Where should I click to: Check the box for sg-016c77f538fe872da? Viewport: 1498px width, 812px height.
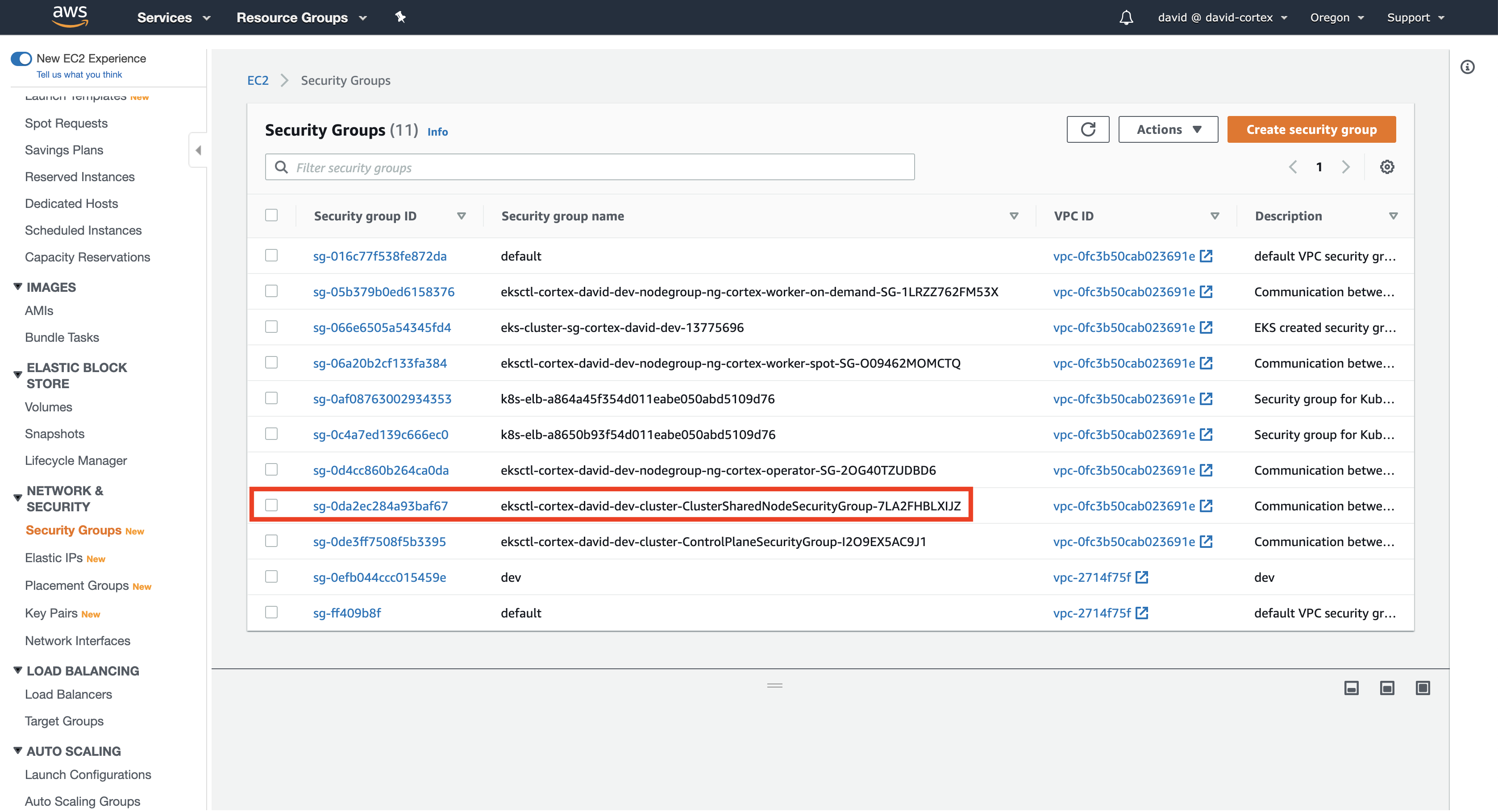pyautogui.click(x=271, y=256)
